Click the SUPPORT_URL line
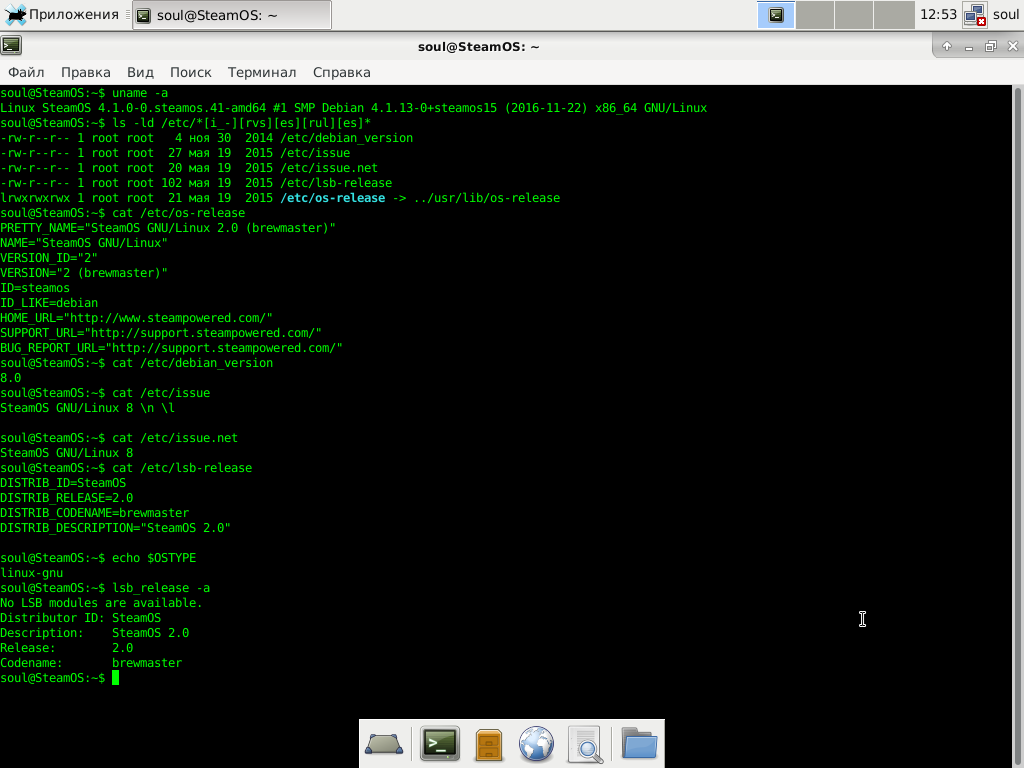The image size is (1024, 768). click(161, 333)
